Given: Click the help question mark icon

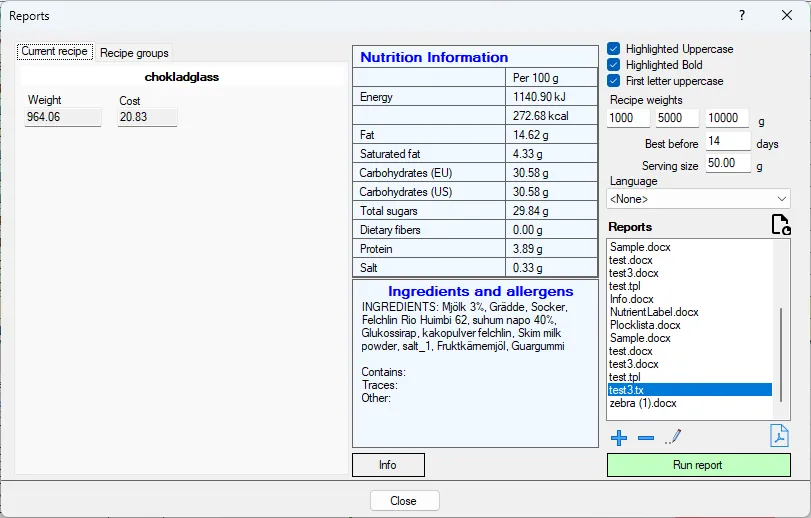Looking at the screenshot, I should [742, 16].
